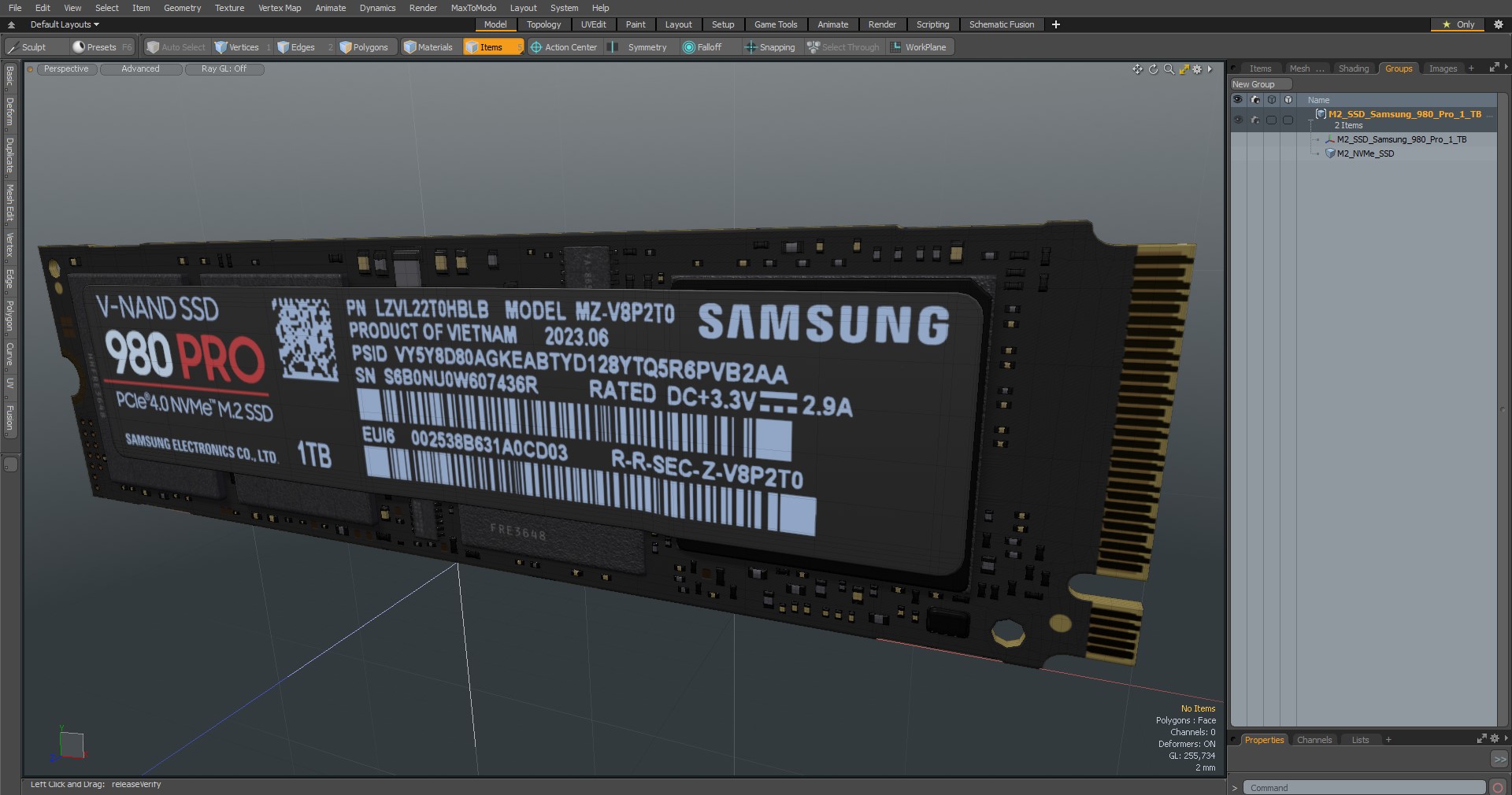Open the Geometry menu

point(182,8)
